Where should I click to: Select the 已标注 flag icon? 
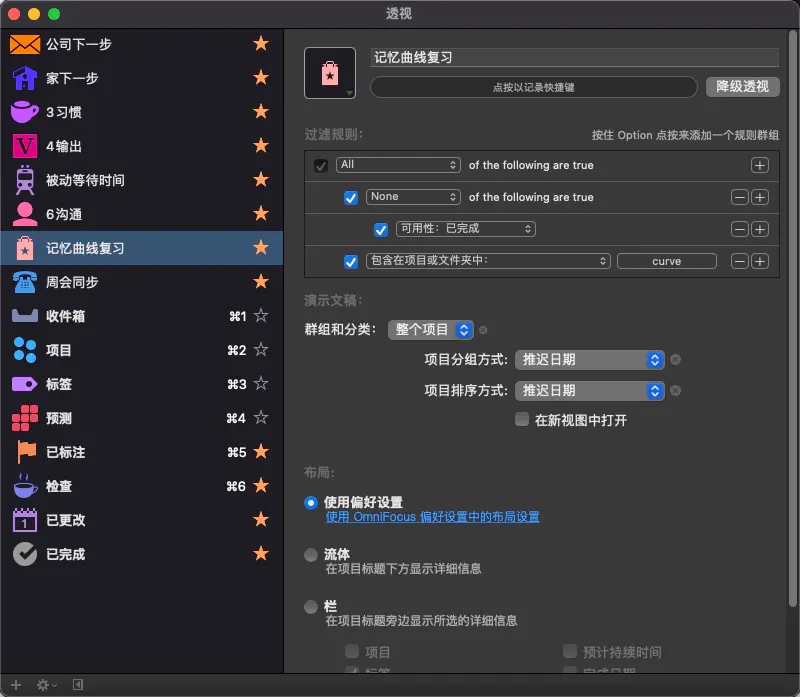click(x=22, y=452)
